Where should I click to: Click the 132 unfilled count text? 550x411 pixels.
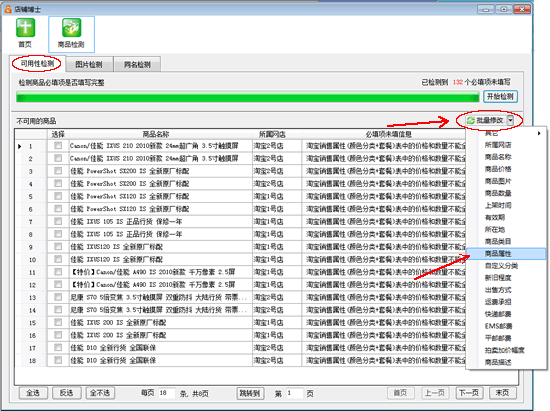click(457, 82)
